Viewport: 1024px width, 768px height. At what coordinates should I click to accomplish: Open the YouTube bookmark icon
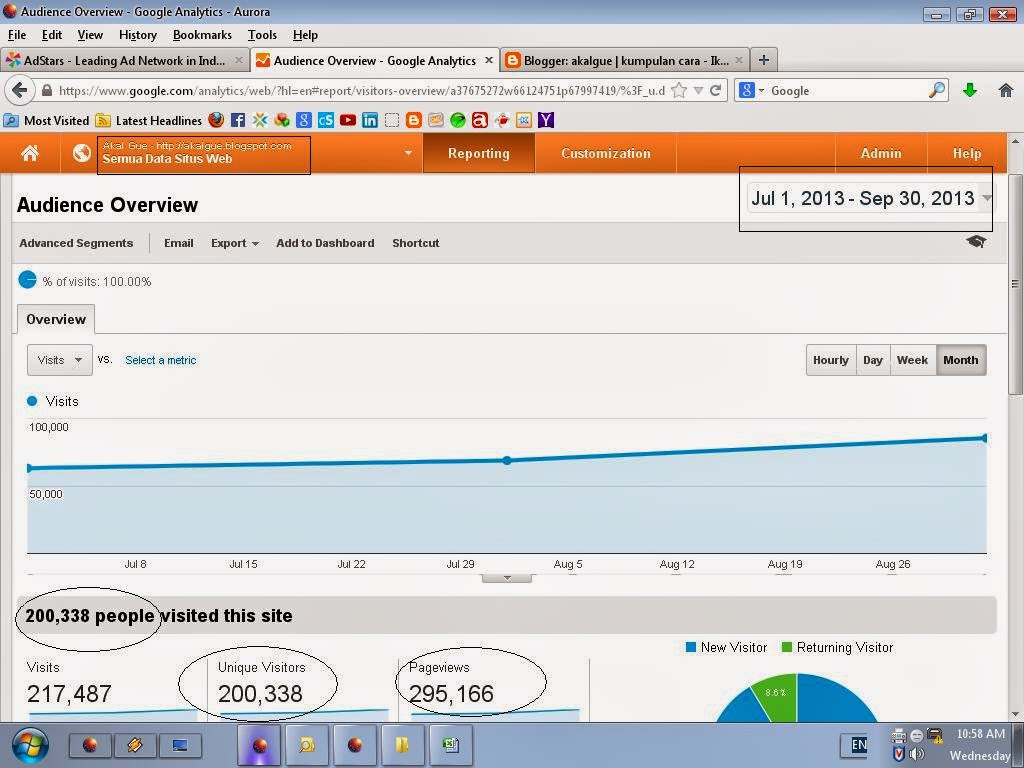point(347,120)
